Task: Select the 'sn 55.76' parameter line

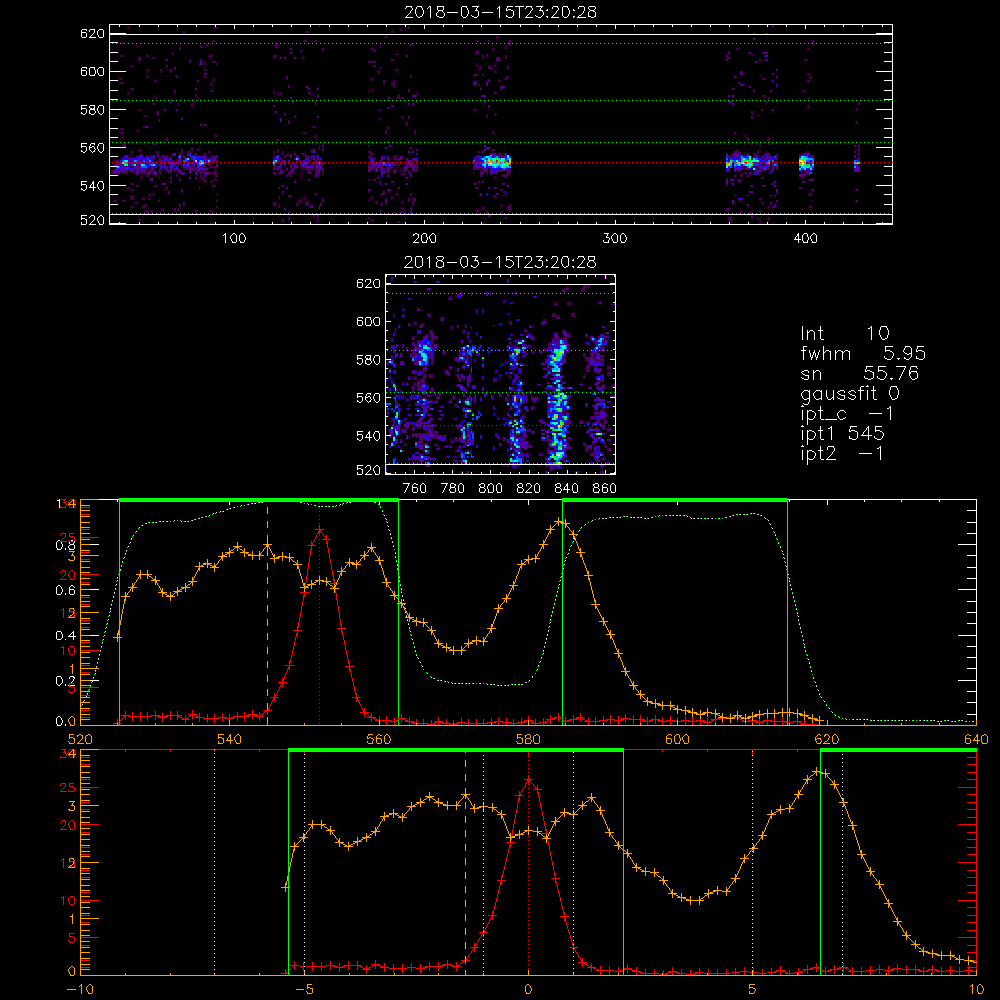Action: [860, 373]
